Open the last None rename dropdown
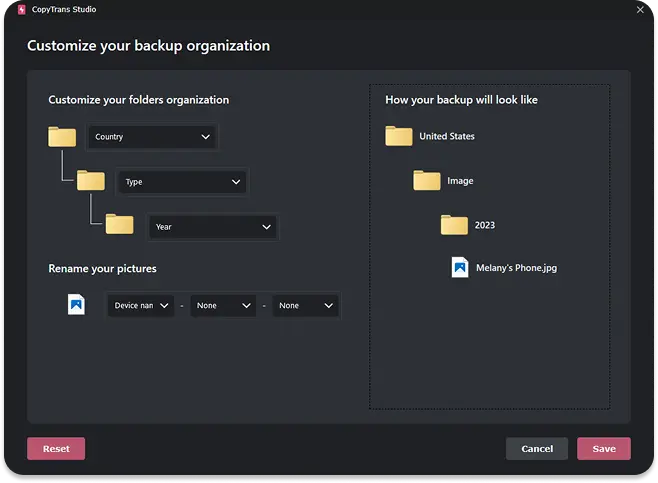 tap(306, 305)
